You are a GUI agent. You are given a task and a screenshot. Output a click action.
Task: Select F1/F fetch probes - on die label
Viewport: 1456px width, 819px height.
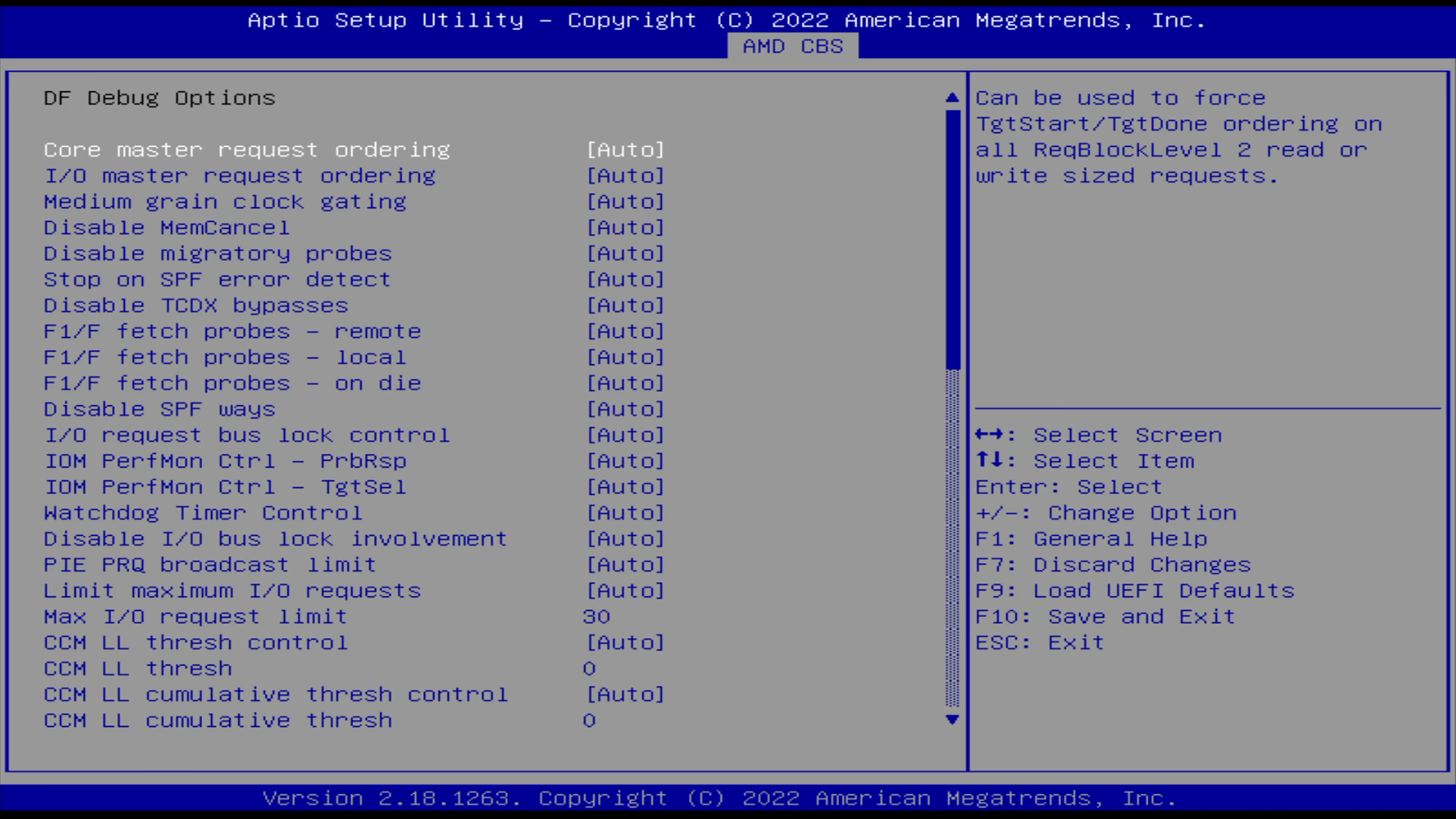[x=232, y=384]
